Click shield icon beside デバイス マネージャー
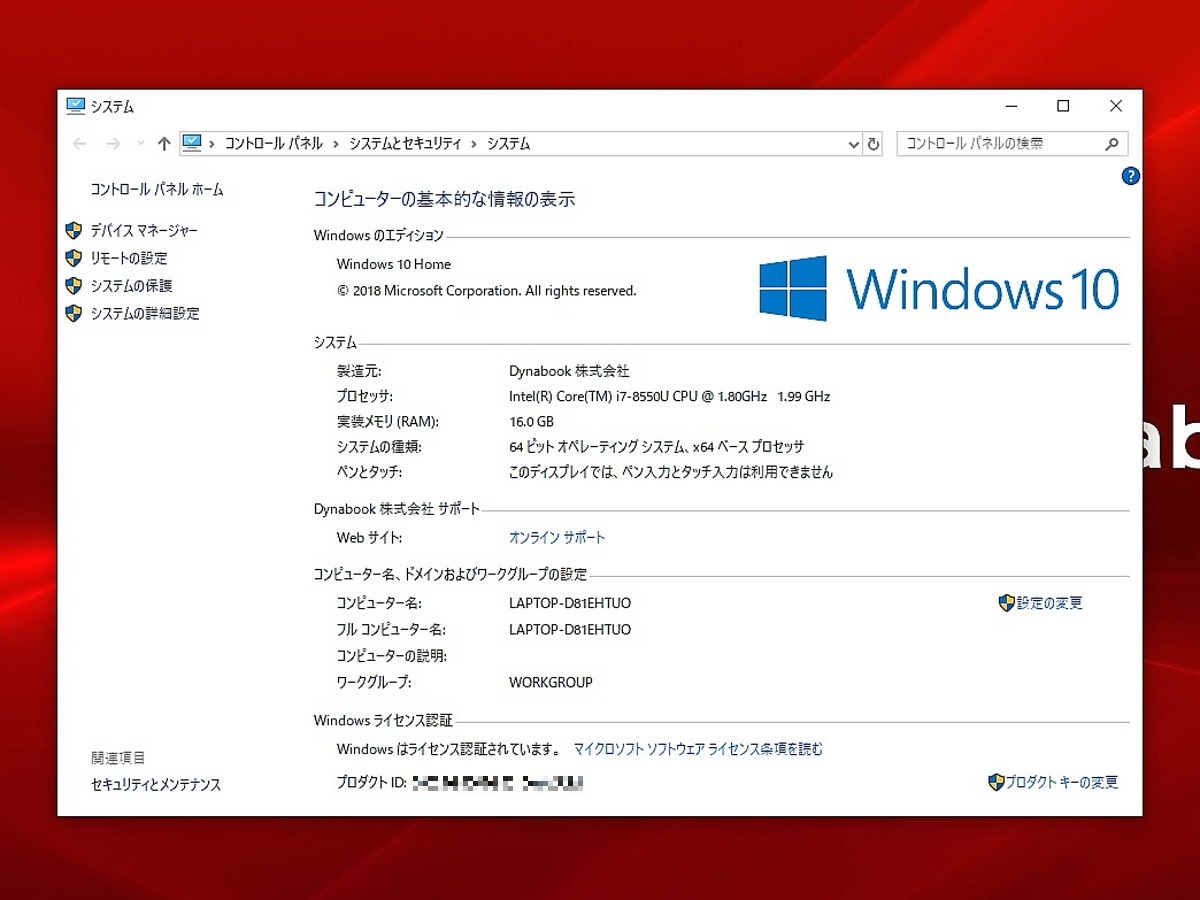The image size is (1200, 900). [x=73, y=230]
